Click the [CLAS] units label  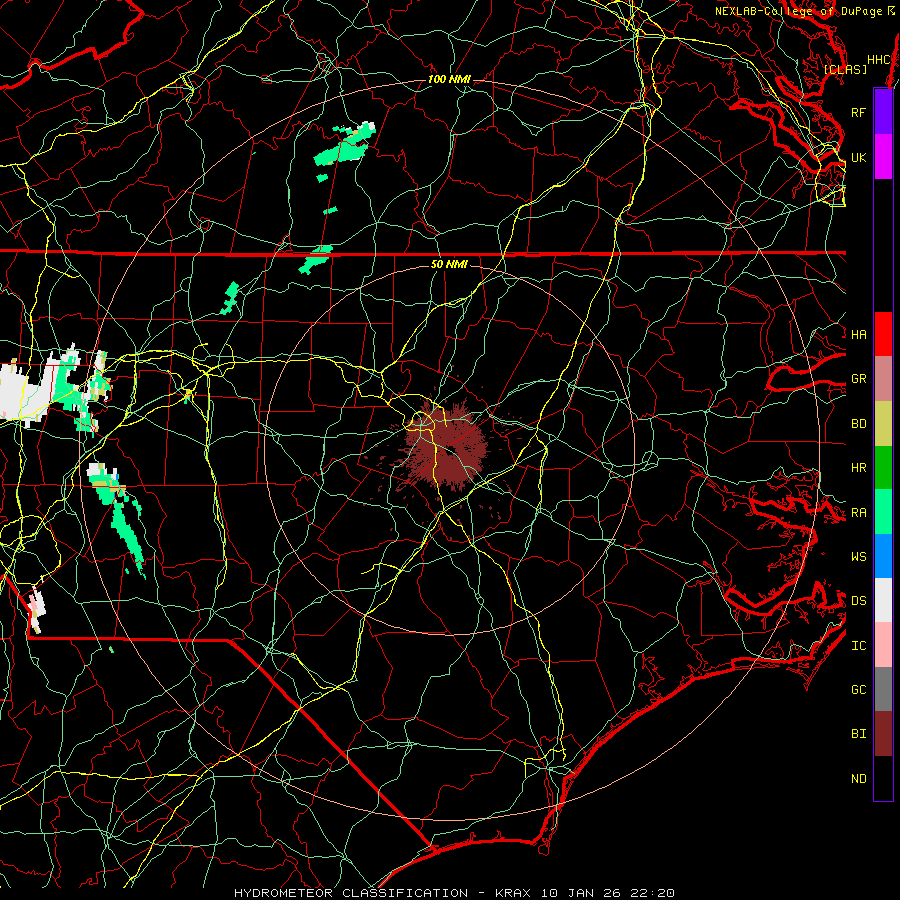tap(845, 69)
